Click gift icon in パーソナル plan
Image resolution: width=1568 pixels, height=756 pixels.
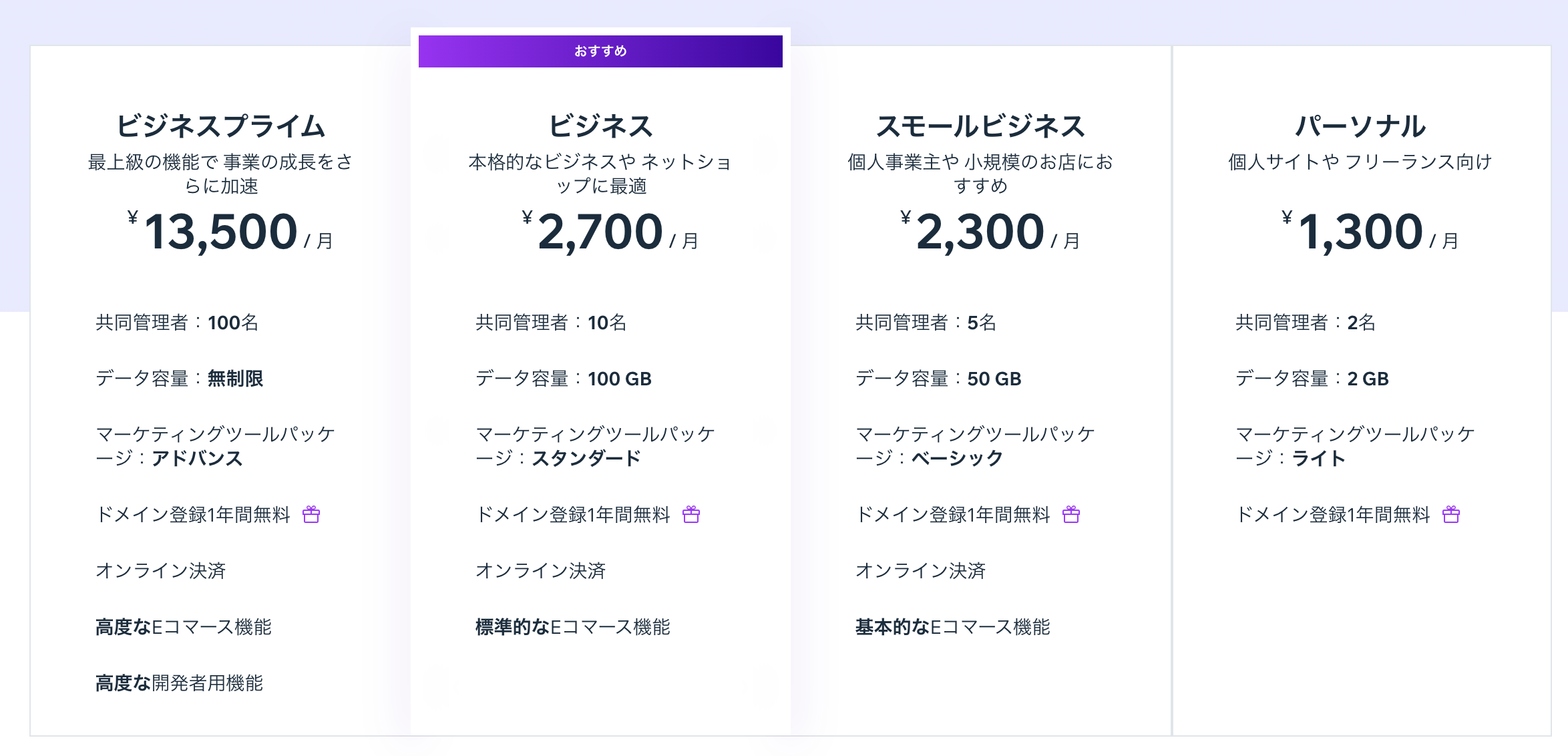click(1451, 514)
